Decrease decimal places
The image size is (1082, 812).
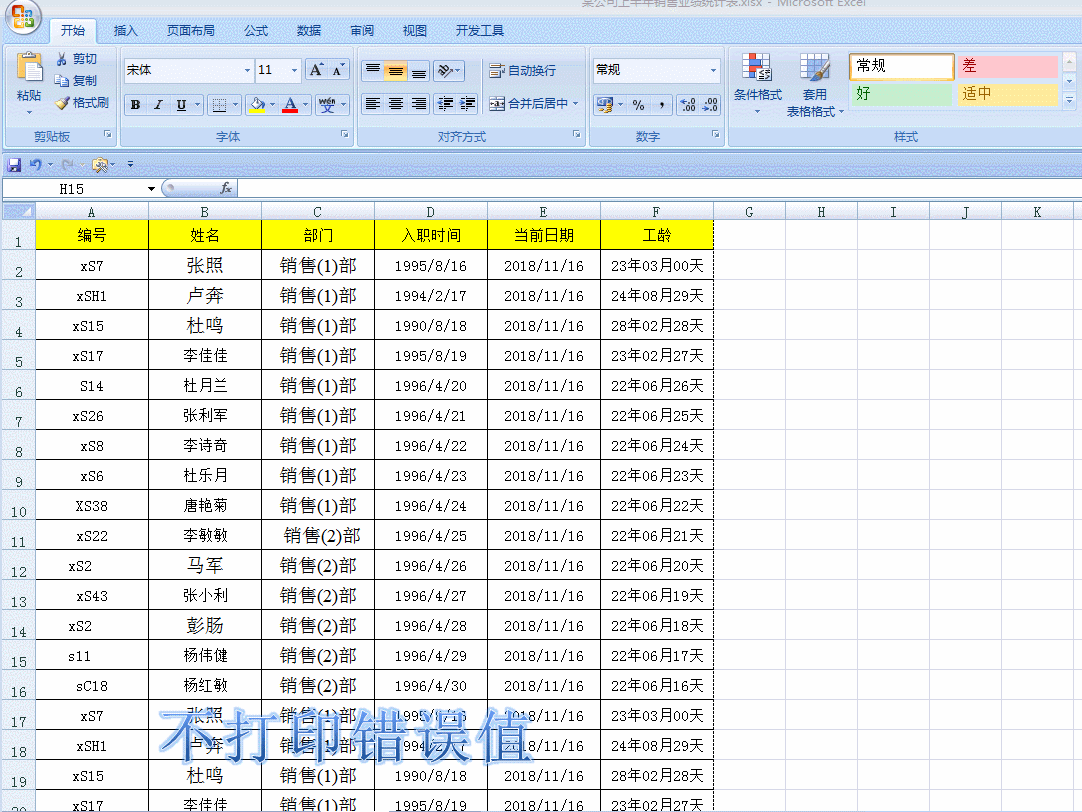pyautogui.click(x=710, y=105)
